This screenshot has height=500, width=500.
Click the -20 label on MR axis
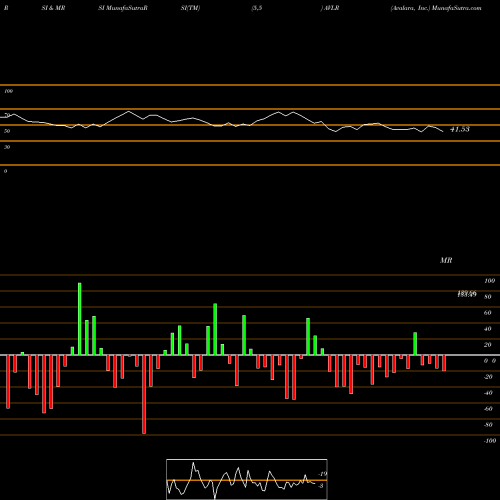pos(488,377)
